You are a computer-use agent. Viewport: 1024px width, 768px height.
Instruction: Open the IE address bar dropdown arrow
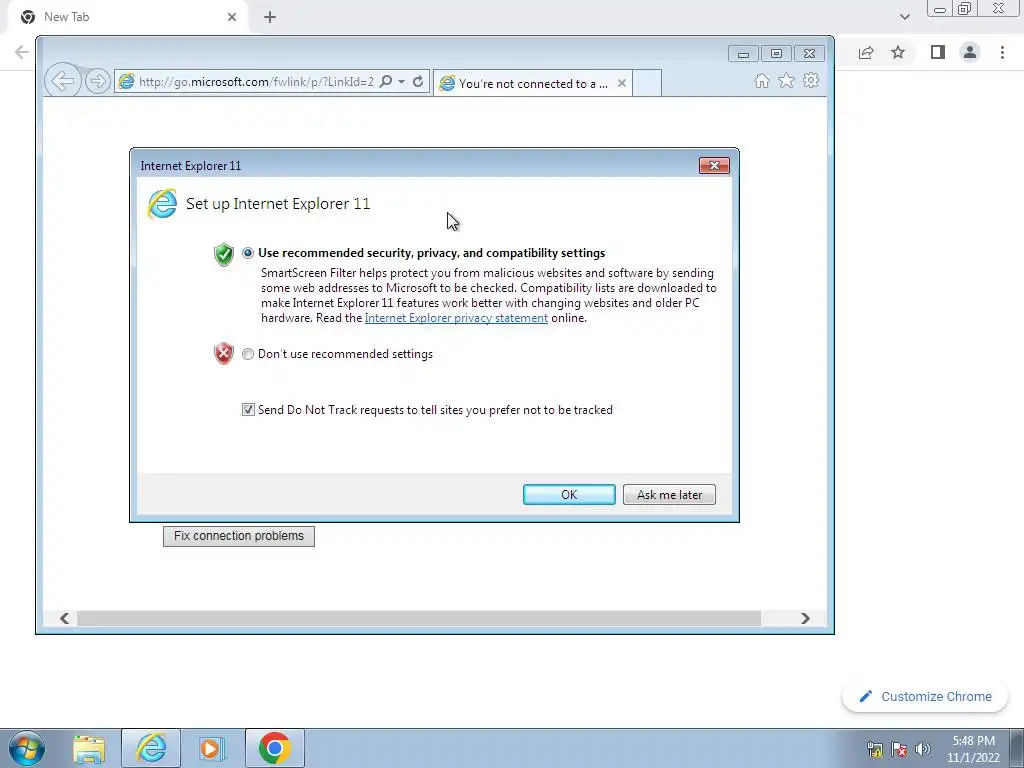click(x=402, y=82)
